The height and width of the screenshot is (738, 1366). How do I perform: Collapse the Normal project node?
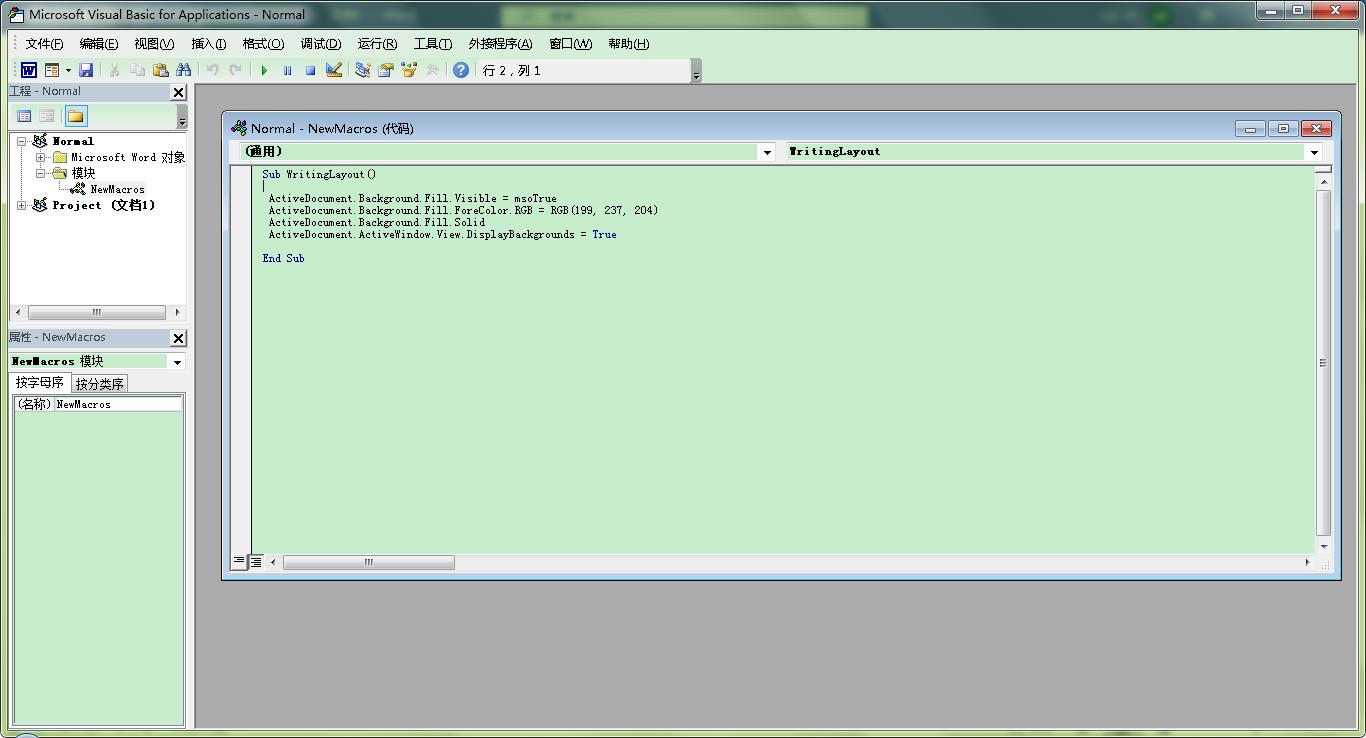coord(22,141)
